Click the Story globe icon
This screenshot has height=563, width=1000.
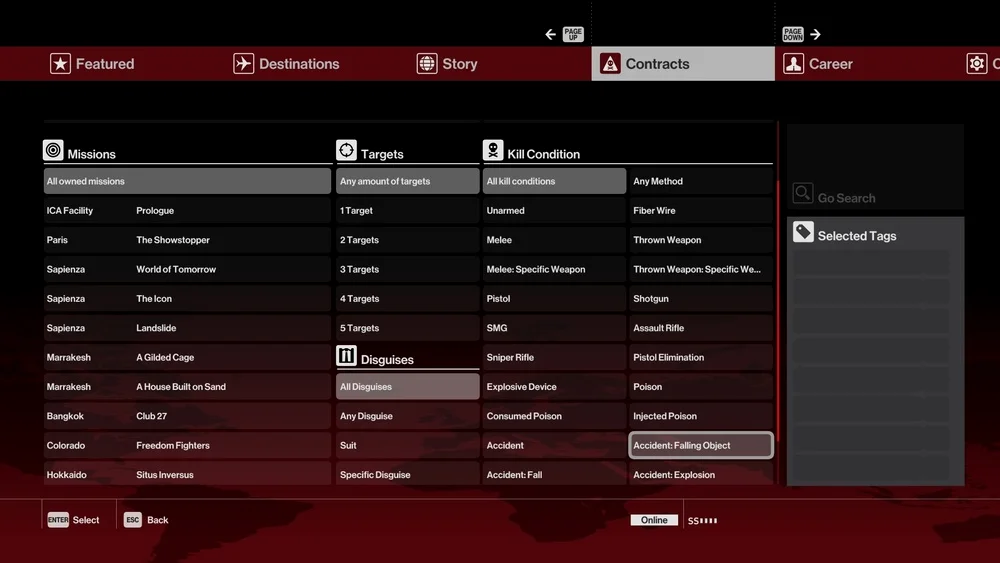tap(427, 64)
